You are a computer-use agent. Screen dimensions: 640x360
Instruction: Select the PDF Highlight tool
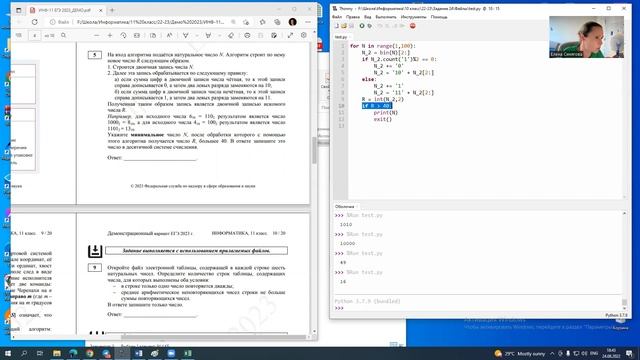coord(208,36)
